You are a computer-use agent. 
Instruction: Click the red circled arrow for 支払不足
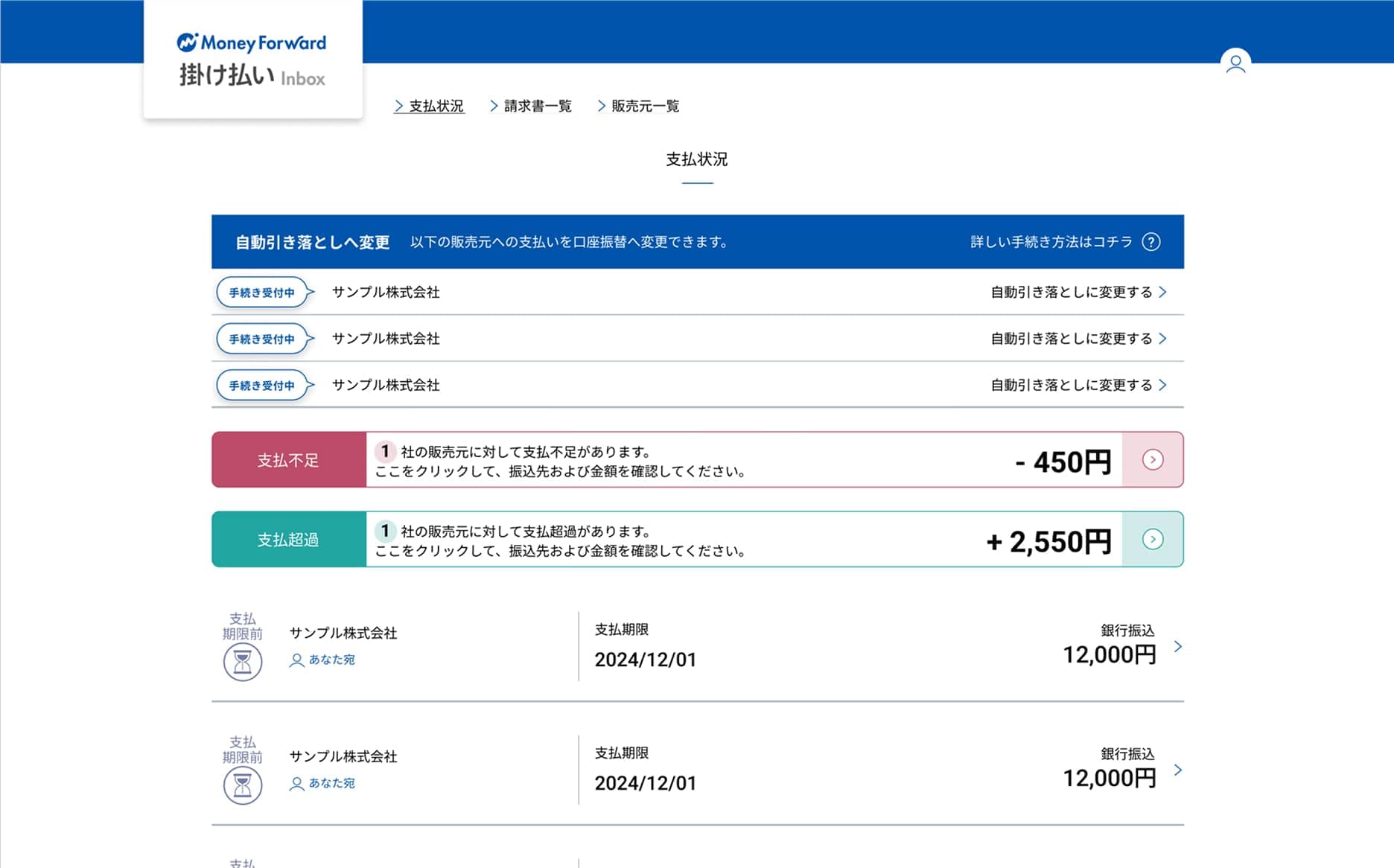tap(1152, 460)
